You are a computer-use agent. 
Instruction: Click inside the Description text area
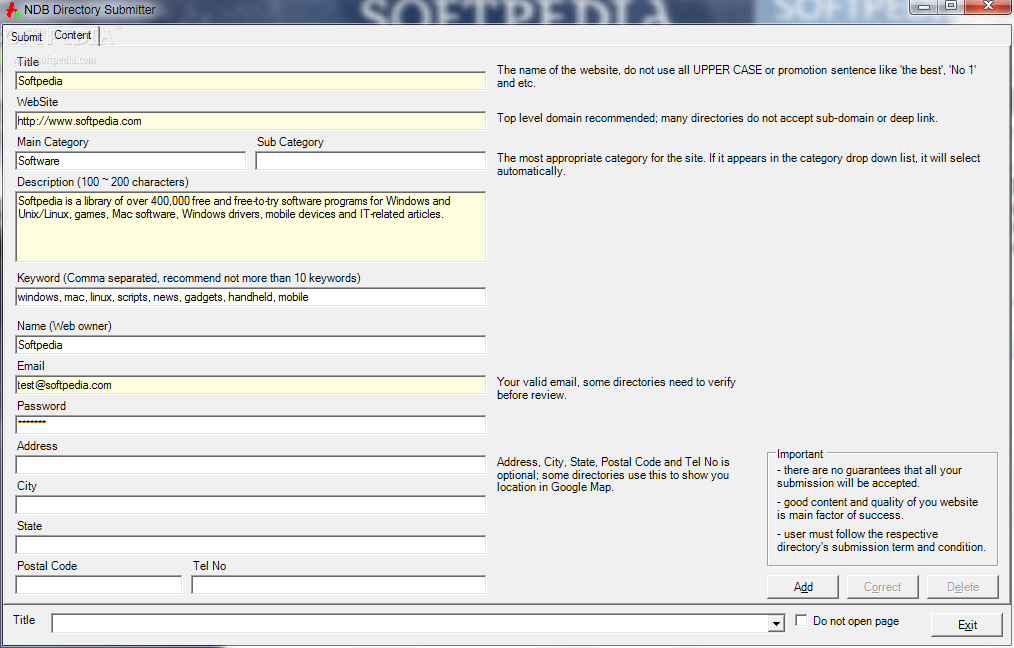(x=250, y=227)
